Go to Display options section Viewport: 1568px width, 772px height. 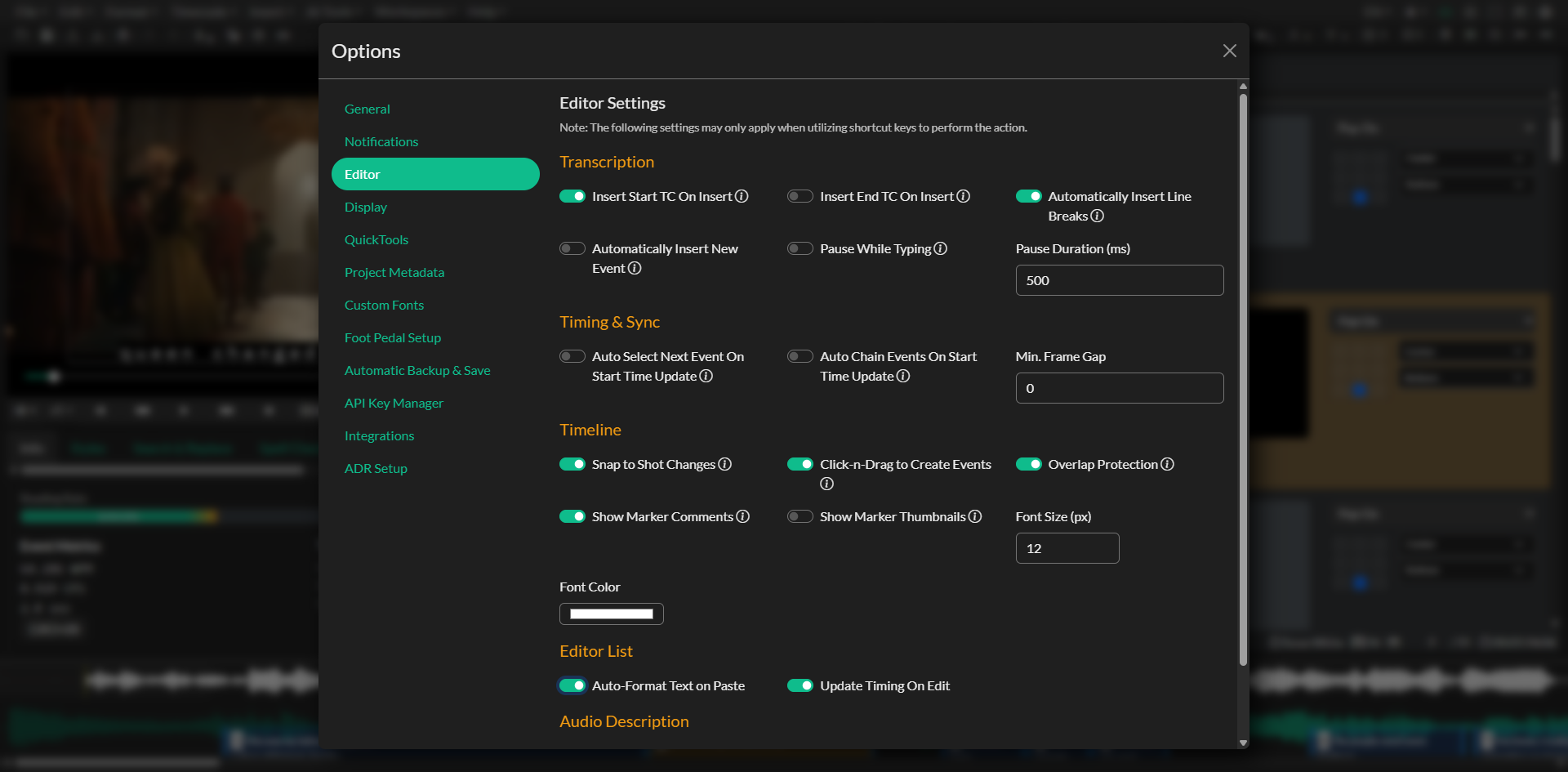coord(435,207)
